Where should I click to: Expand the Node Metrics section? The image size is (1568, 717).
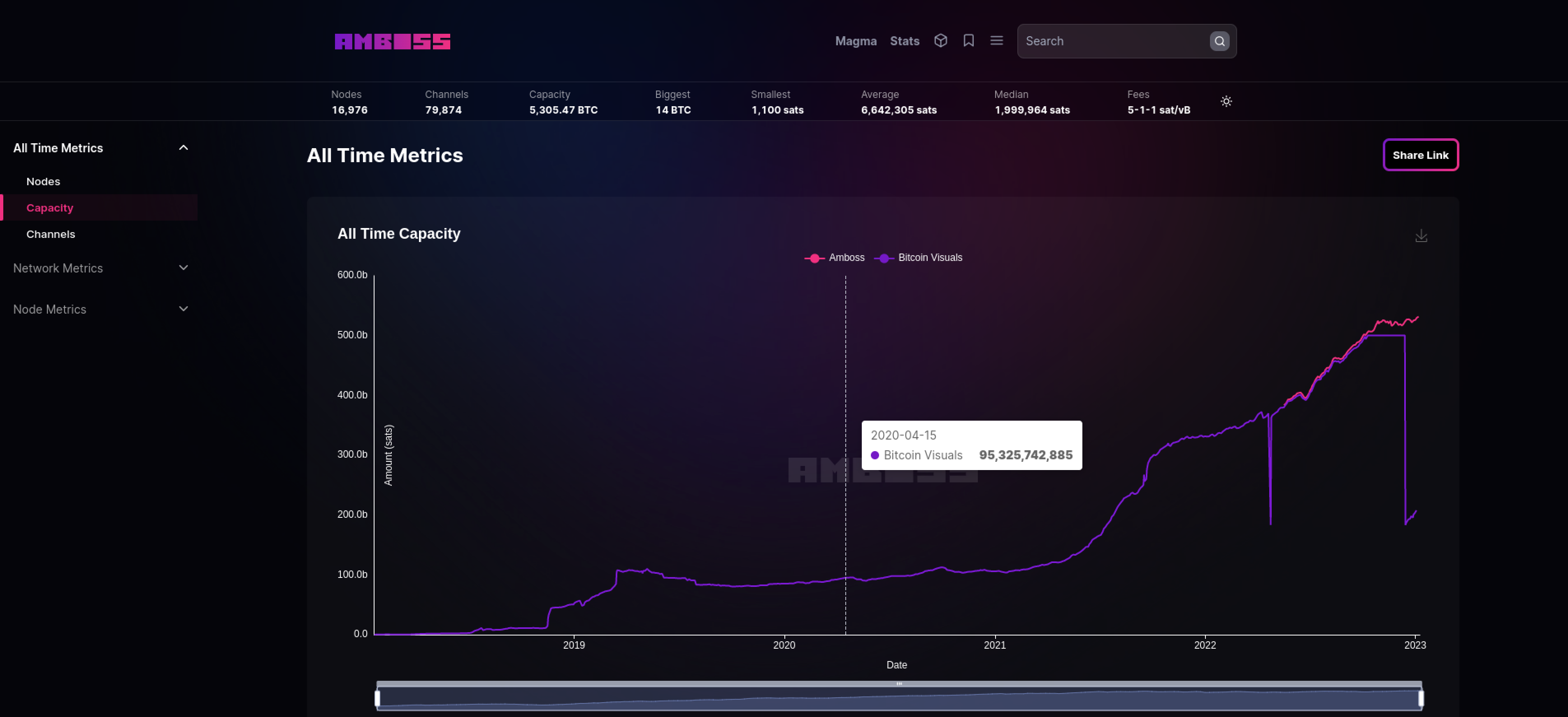pos(183,309)
